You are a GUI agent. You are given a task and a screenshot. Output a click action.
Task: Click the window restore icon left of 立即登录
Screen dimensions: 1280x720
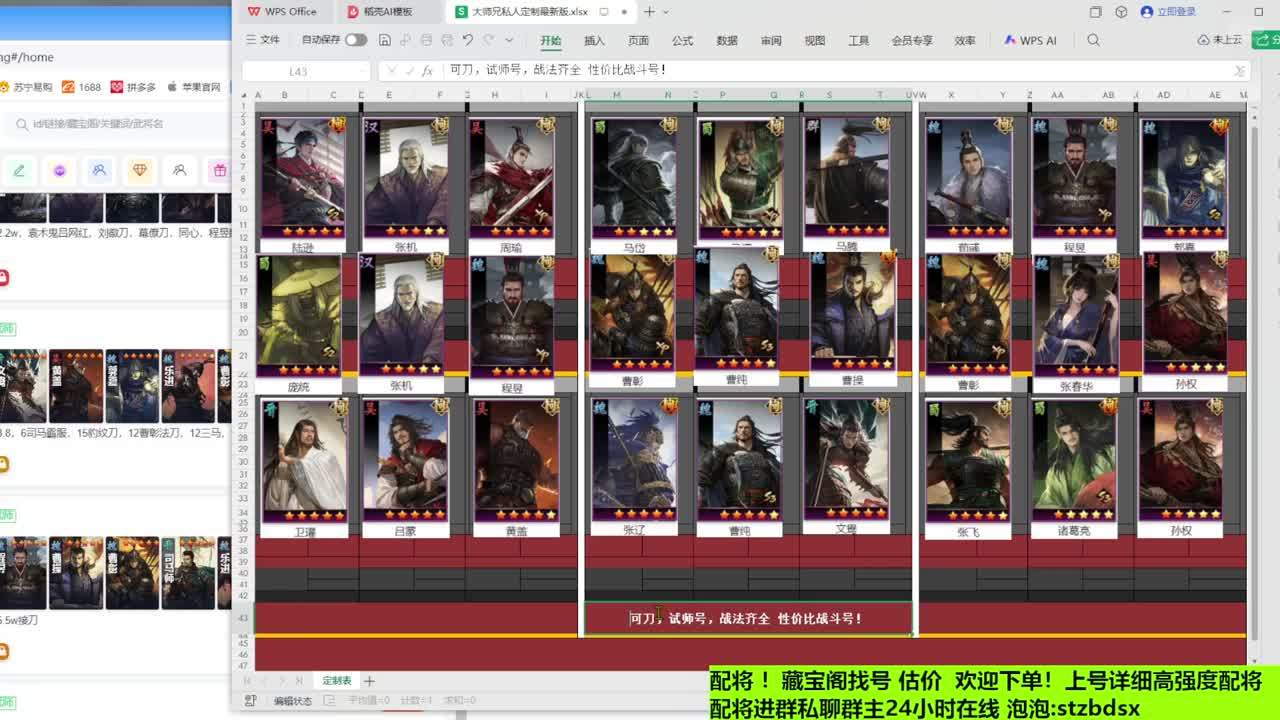(1095, 12)
